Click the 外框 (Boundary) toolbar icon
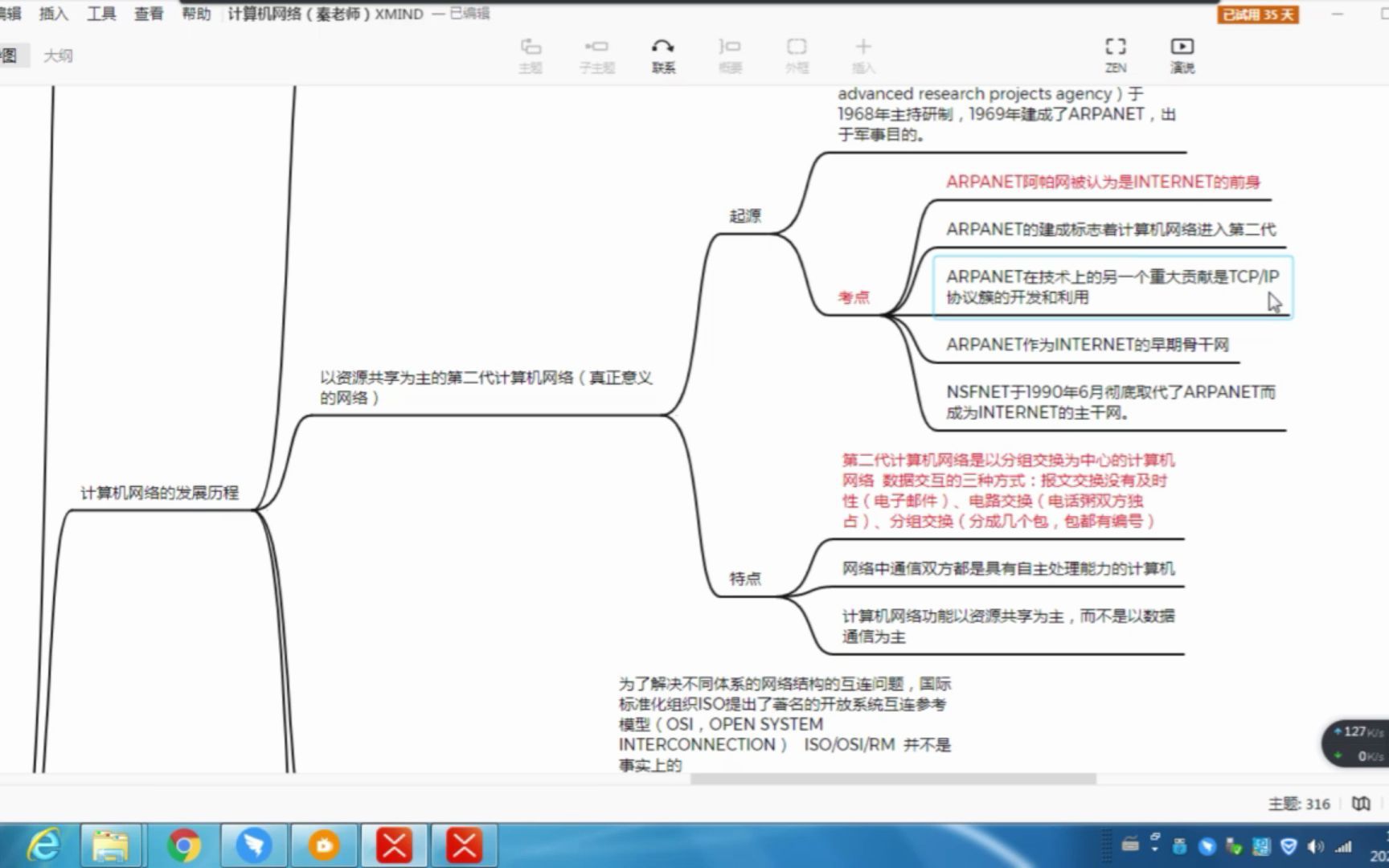 (x=797, y=55)
